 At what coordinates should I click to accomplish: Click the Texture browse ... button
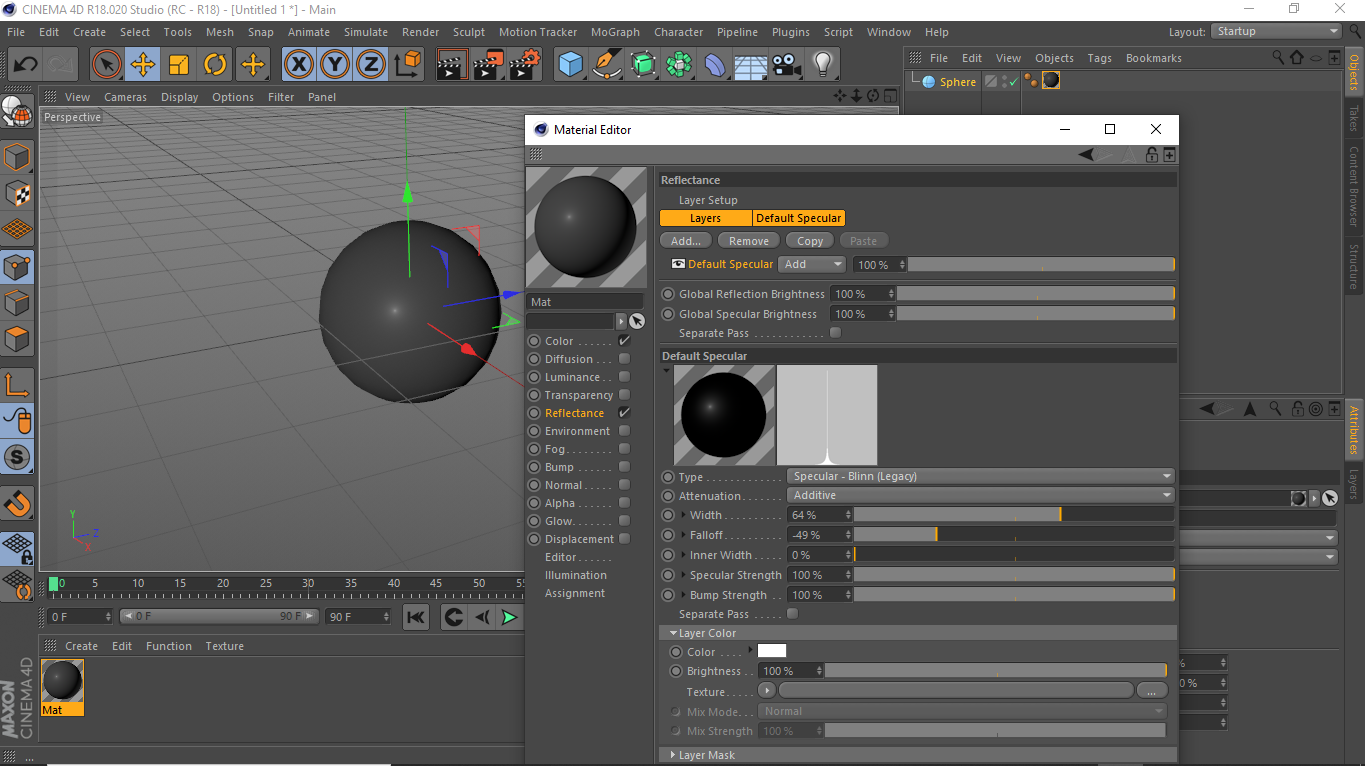tap(1152, 690)
